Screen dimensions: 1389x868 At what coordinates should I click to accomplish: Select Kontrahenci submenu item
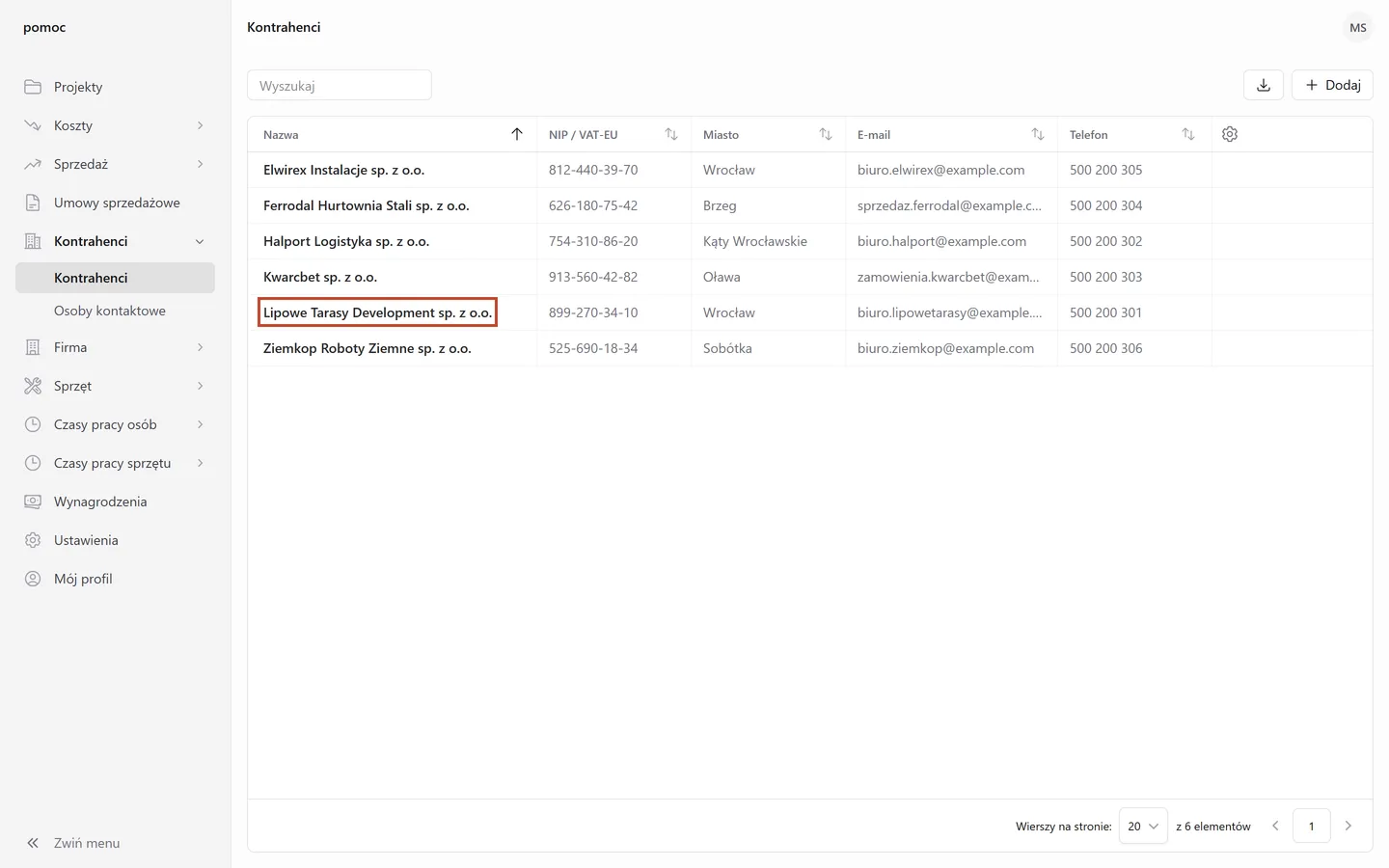pos(115,278)
